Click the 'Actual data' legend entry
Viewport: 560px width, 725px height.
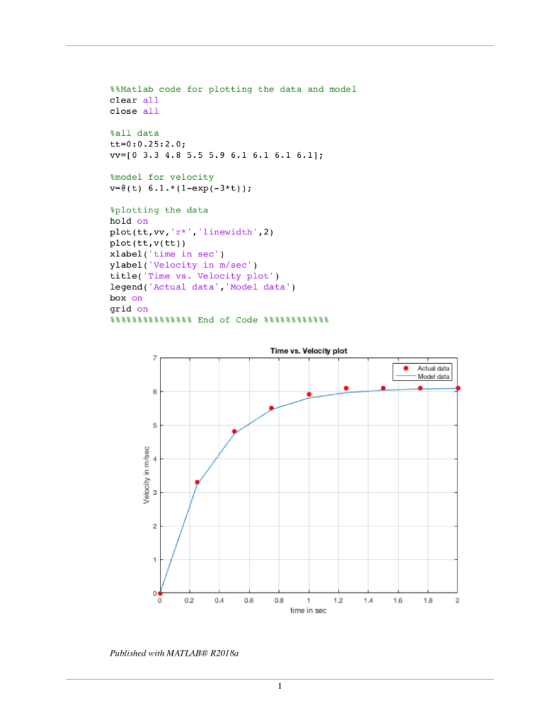(x=433, y=369)
